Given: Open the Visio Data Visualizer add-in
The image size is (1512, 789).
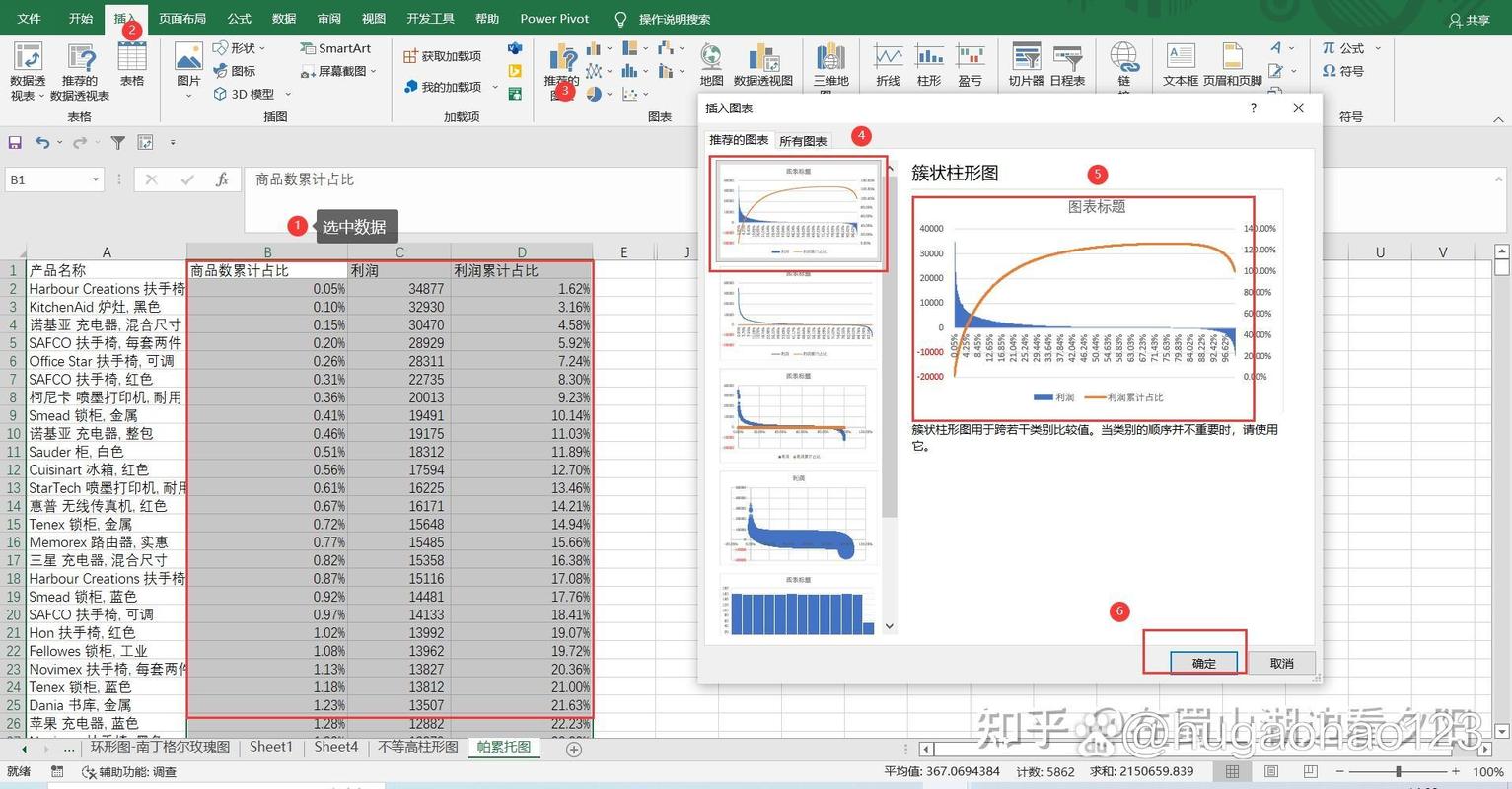Looking at the screenshot, I should (515, 48).
